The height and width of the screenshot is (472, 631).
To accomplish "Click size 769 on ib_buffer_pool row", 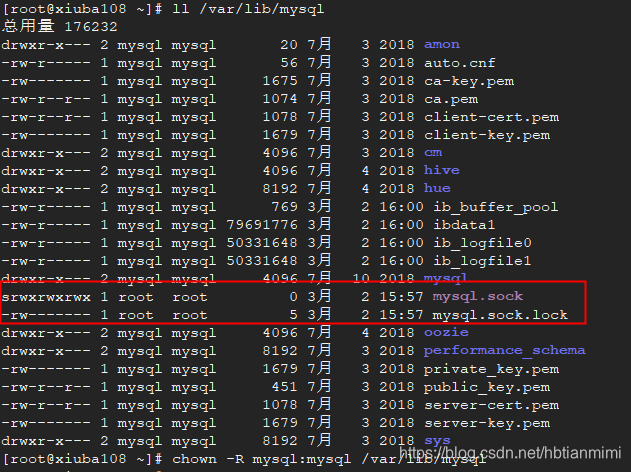I will (285, 207).
